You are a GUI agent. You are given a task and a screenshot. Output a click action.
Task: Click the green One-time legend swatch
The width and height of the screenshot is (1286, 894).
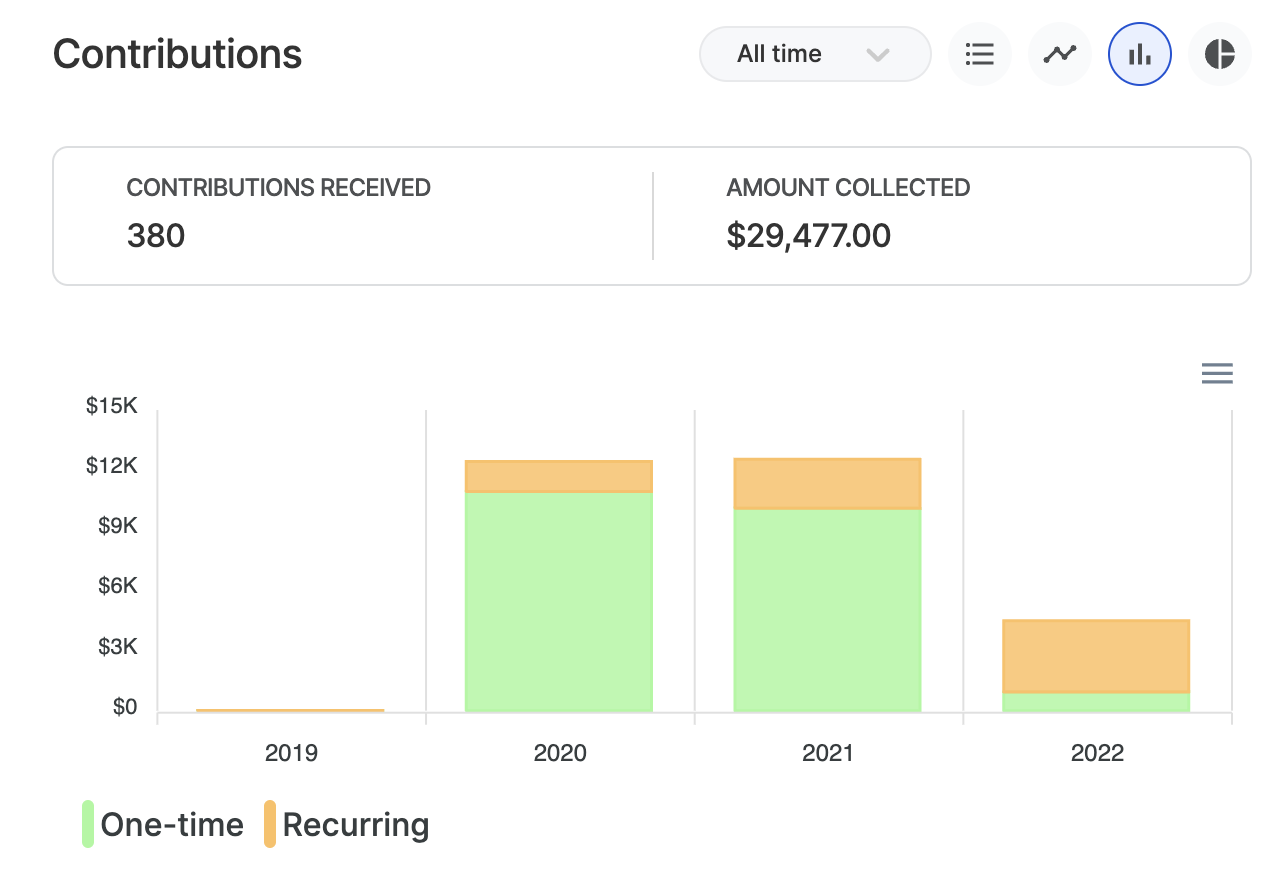[x=88, y=825]
